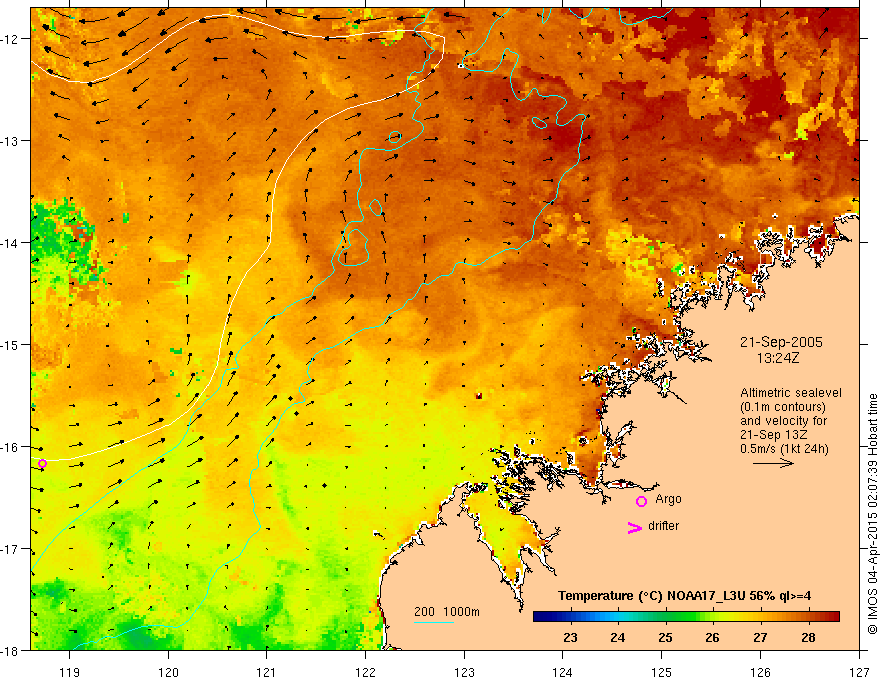Click the latitude axis label '-13'
Viewport: 880px width, 680px height.
pos(11,141)
